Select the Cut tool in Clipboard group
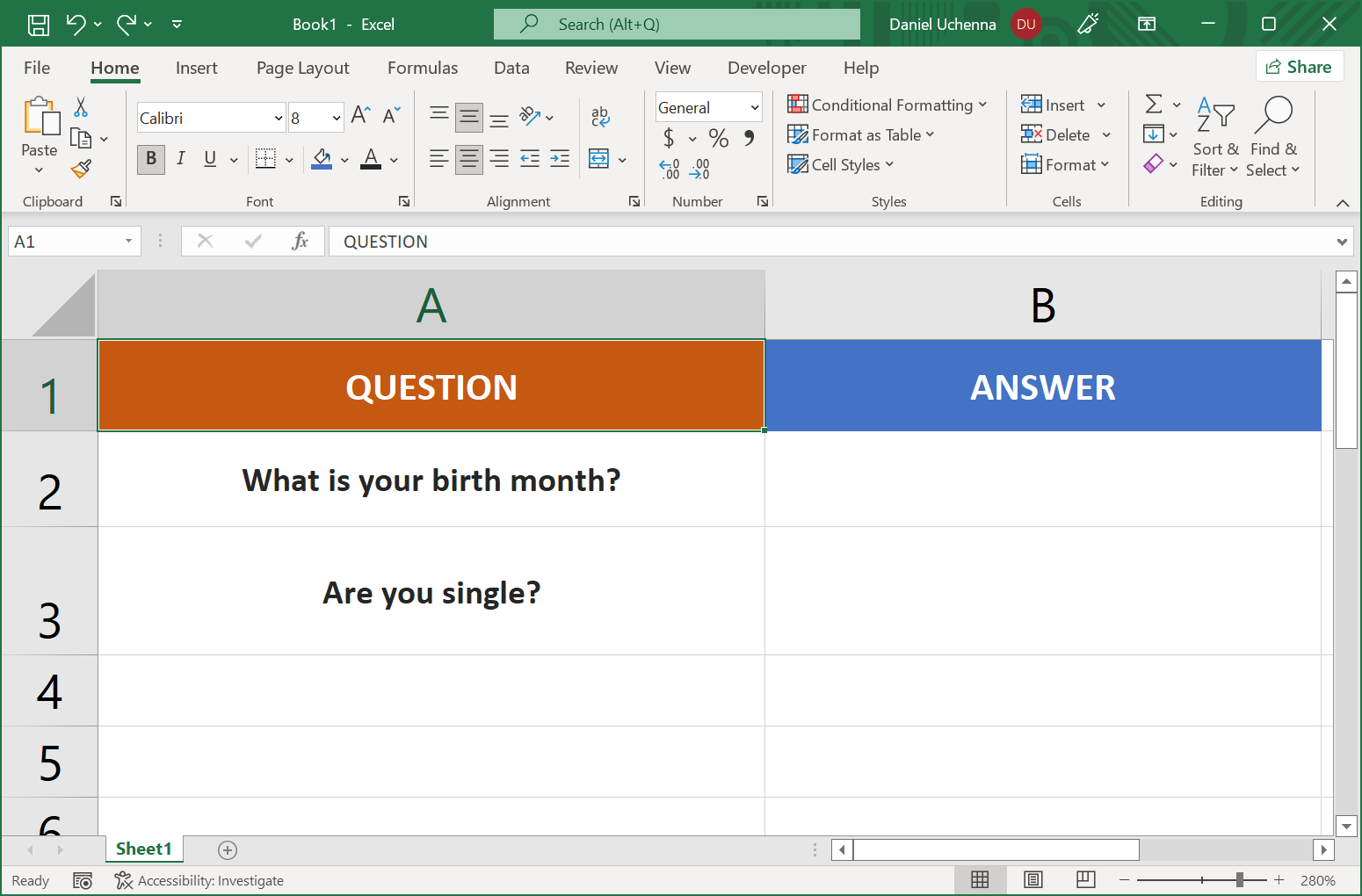 (80, 105)
